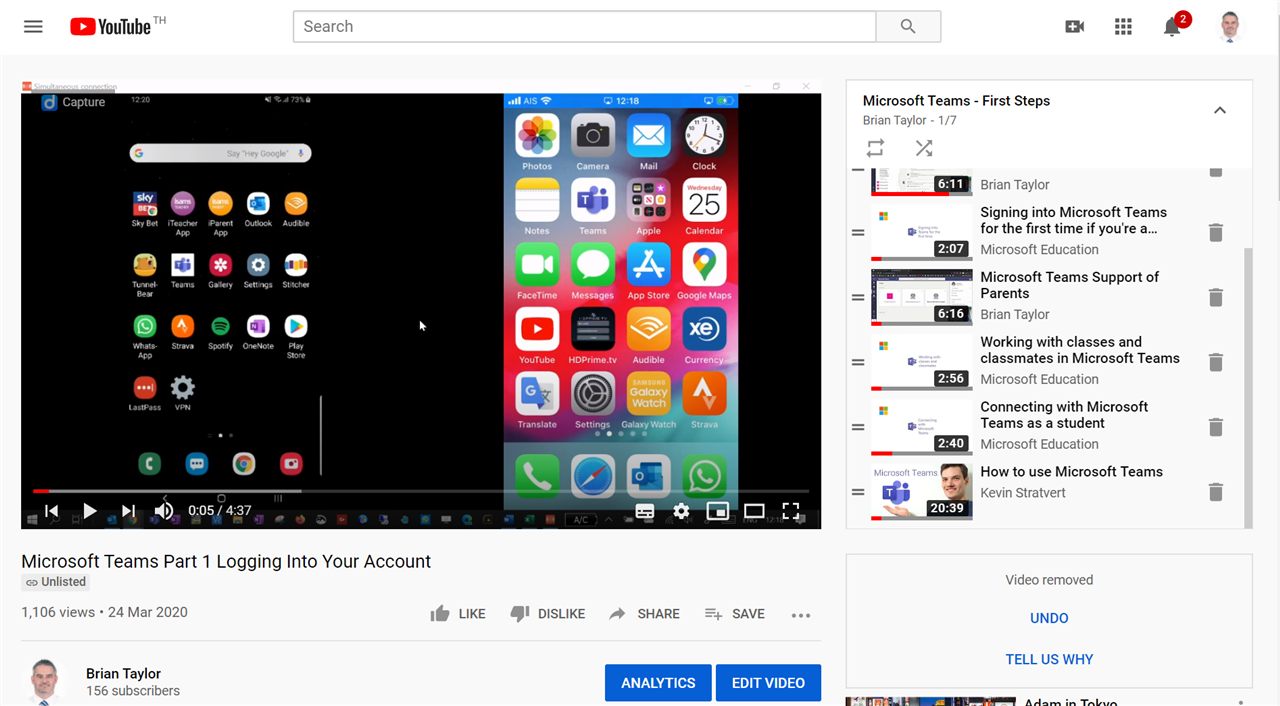The width and height of the screenshot is (1280, 706).
Task: Remove 'How to use Microsoft Teams' from playlist
Action: coord(1216,492)
